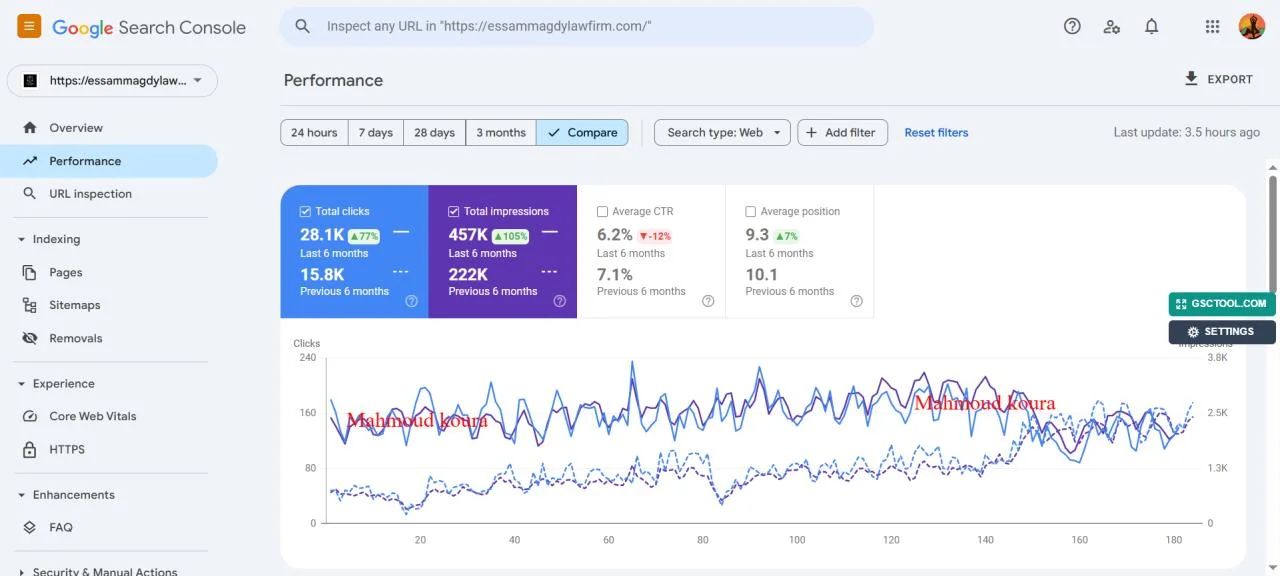
Task: Collapse the Enhancements section
Action: point(22,494)
